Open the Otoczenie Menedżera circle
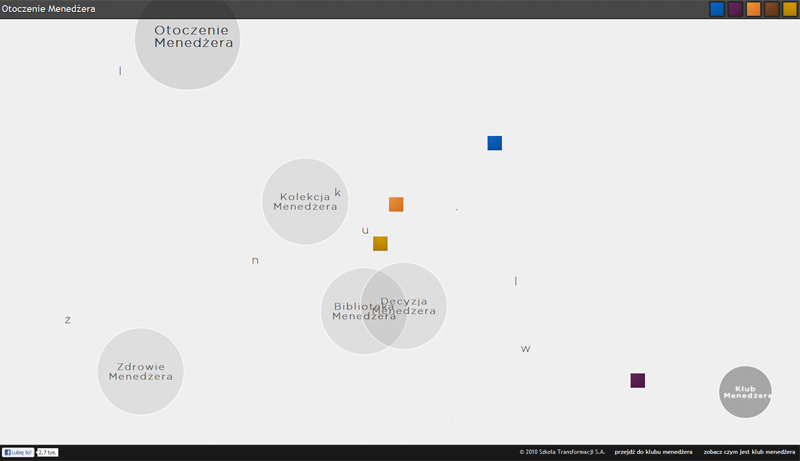This screenshot has width=800, height=461. click(187, 37)
